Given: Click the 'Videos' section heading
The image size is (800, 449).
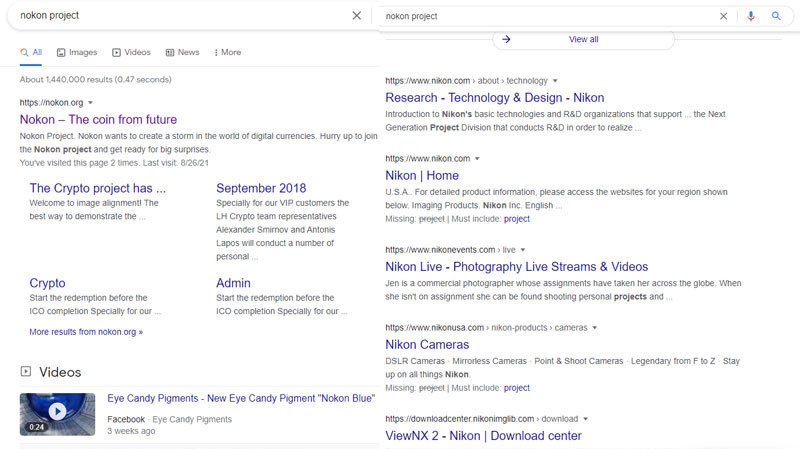Looking at the screenshot, I should [x=60, y=372].
